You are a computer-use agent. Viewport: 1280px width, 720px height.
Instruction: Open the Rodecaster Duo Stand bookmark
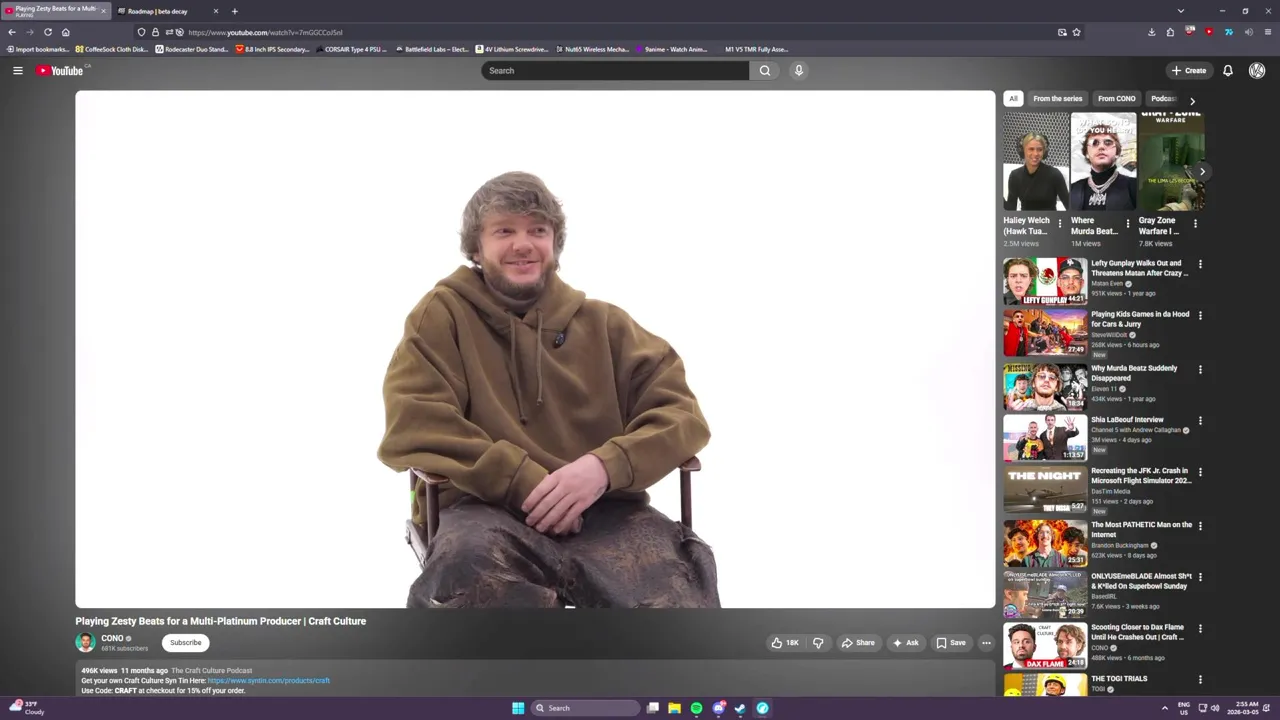(192, 49)
